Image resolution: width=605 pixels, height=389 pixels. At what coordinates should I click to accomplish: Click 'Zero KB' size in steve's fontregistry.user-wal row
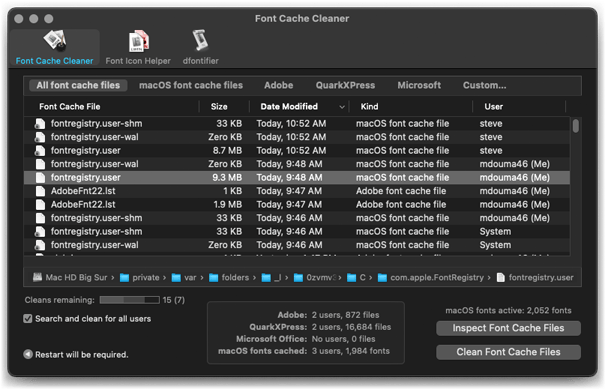[x=225, y=137]
